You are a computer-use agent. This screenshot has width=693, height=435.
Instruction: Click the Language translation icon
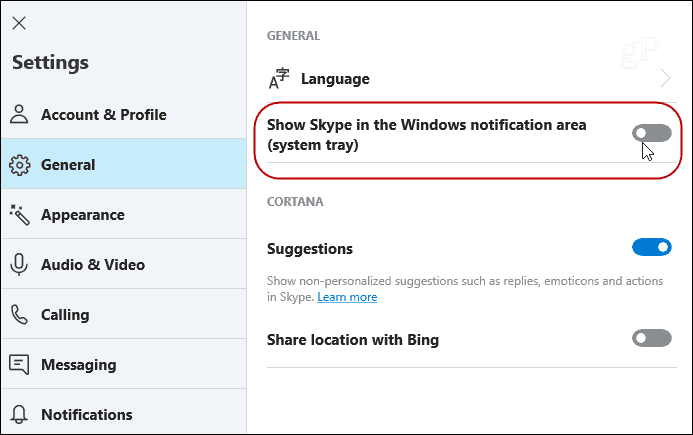[279, 79]
